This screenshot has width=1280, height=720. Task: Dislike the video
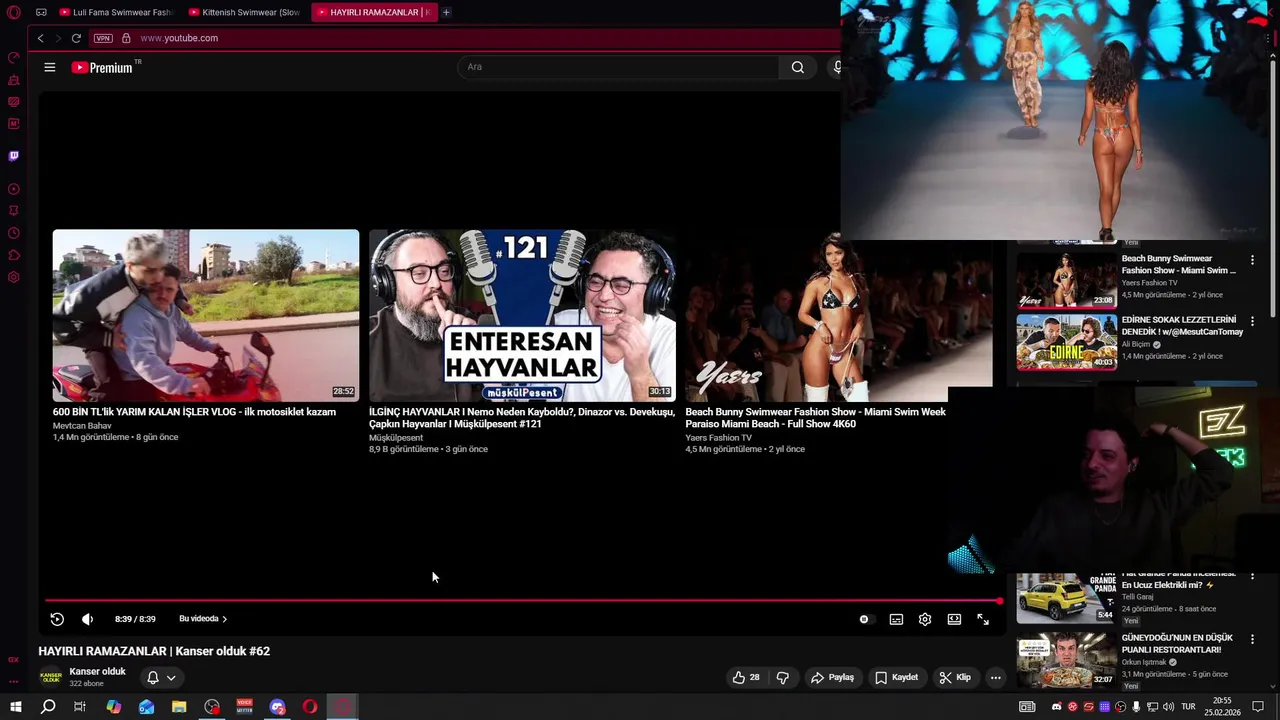(x=782, y=677)
